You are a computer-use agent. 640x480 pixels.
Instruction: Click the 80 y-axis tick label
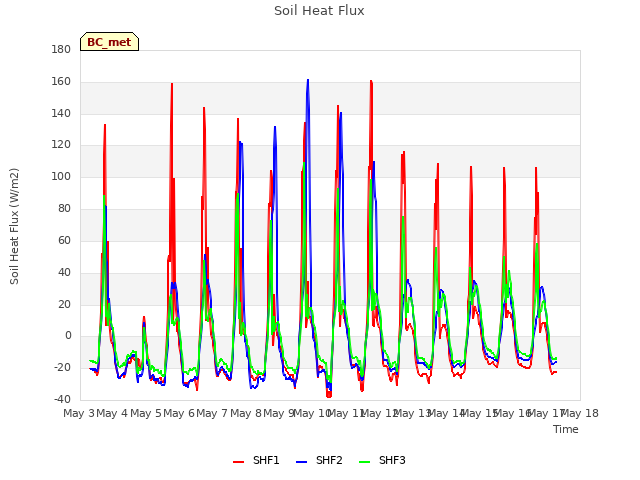[x=64, y=208]
